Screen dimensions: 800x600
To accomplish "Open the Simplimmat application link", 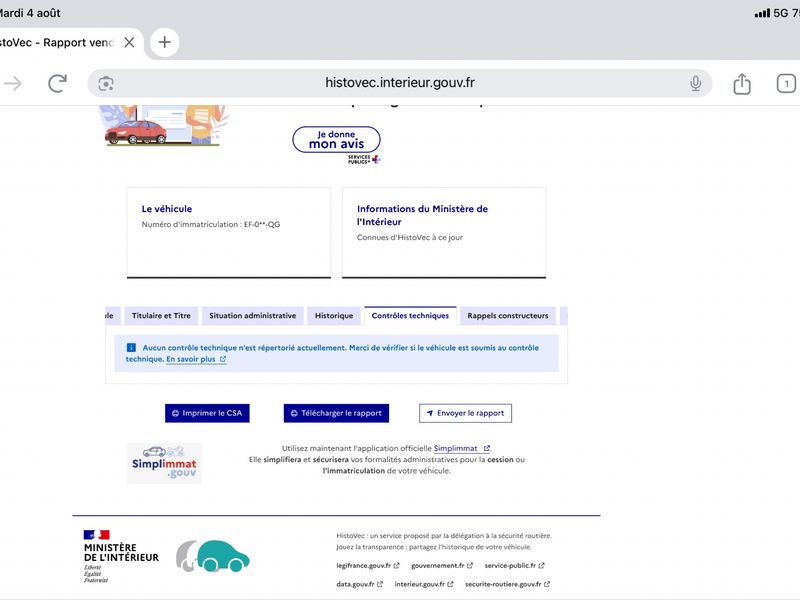I will tap(461, 448).
